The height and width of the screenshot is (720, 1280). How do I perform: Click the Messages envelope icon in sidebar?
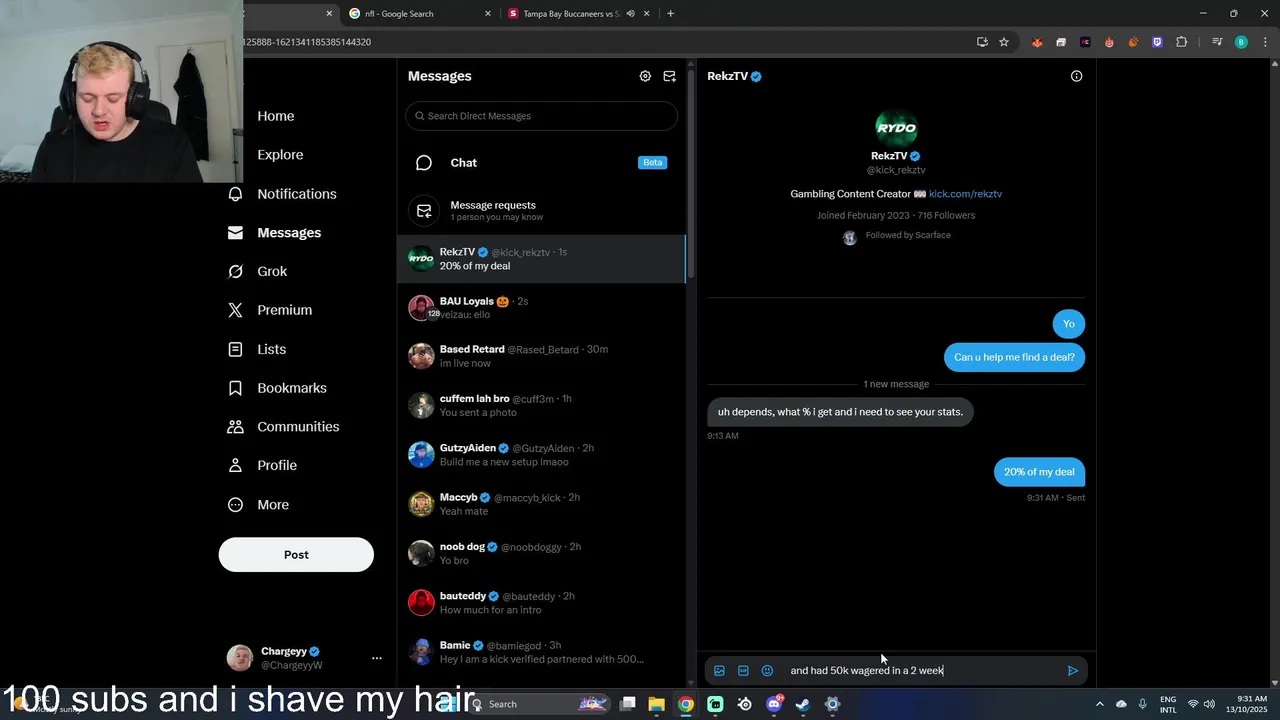(235, 232)
